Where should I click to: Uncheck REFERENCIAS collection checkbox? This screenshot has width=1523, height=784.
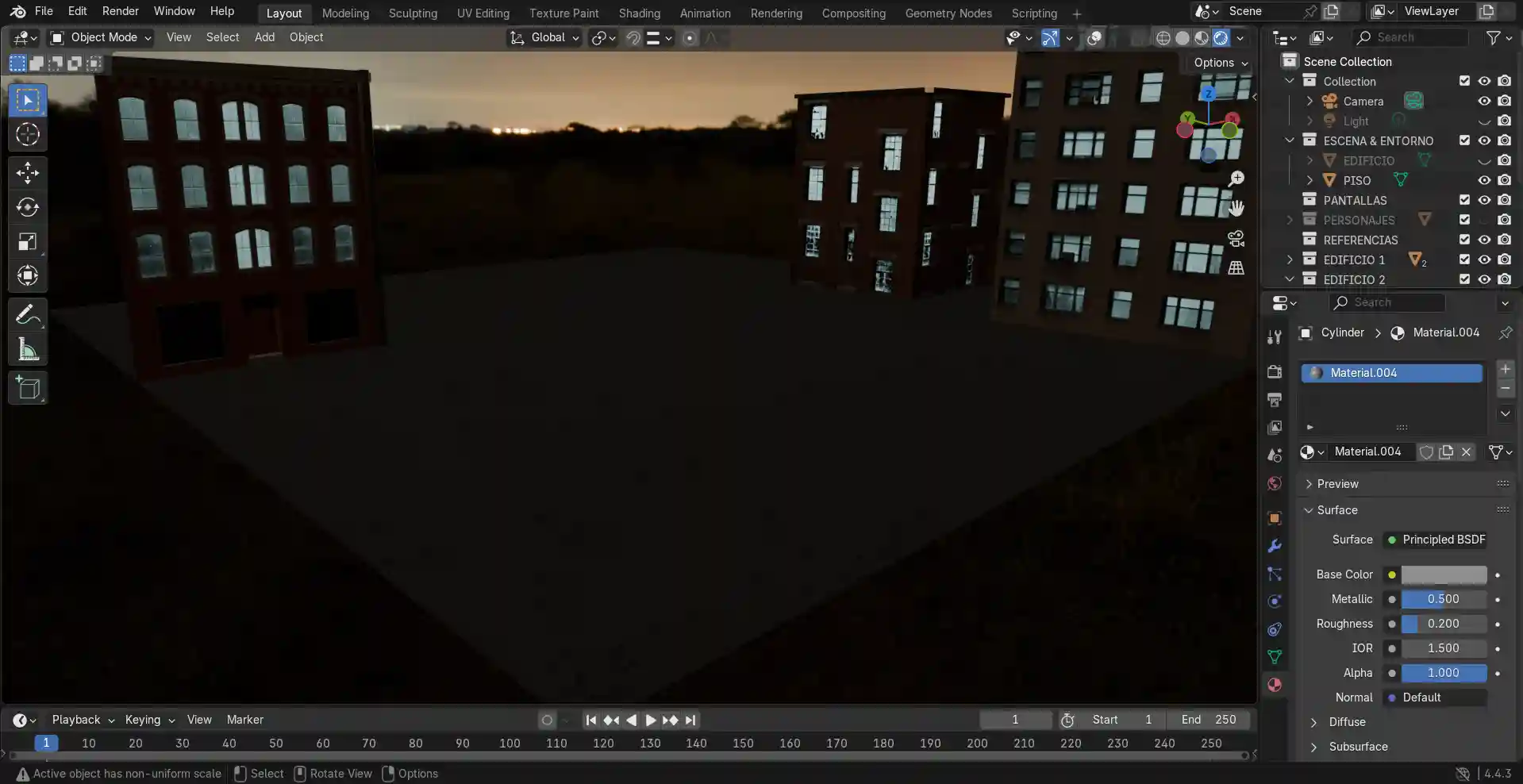(1464, 240)
